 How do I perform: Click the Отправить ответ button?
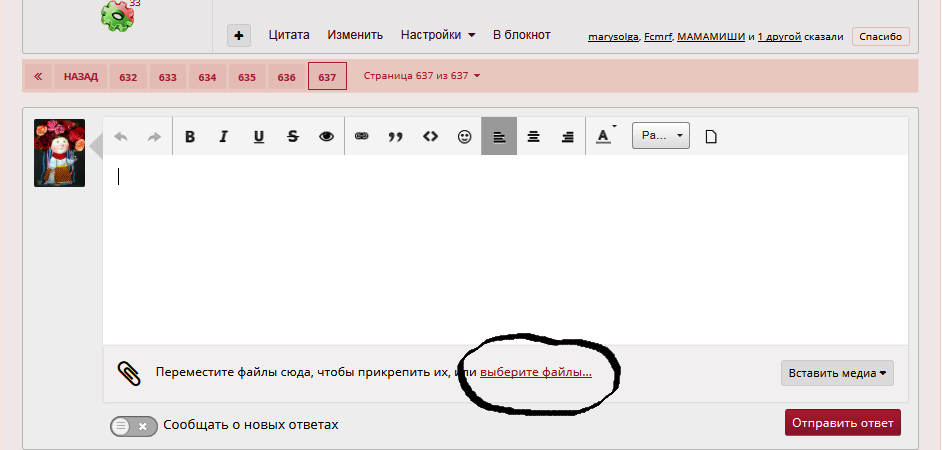click(x=842, y=423)
